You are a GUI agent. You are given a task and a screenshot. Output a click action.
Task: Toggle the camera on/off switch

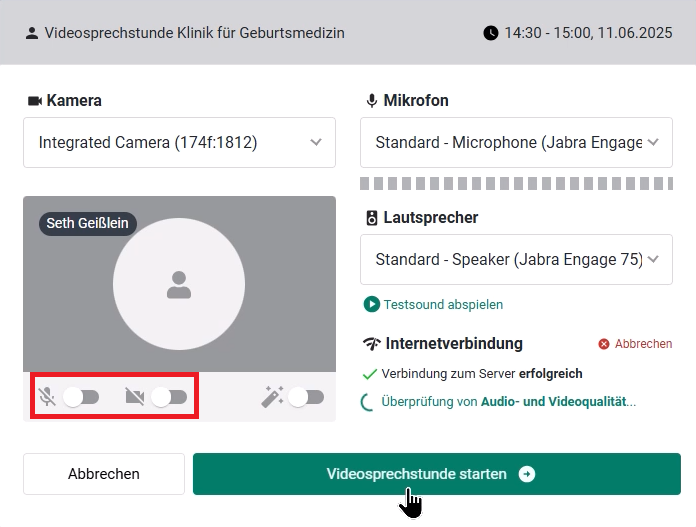(169, 397)
